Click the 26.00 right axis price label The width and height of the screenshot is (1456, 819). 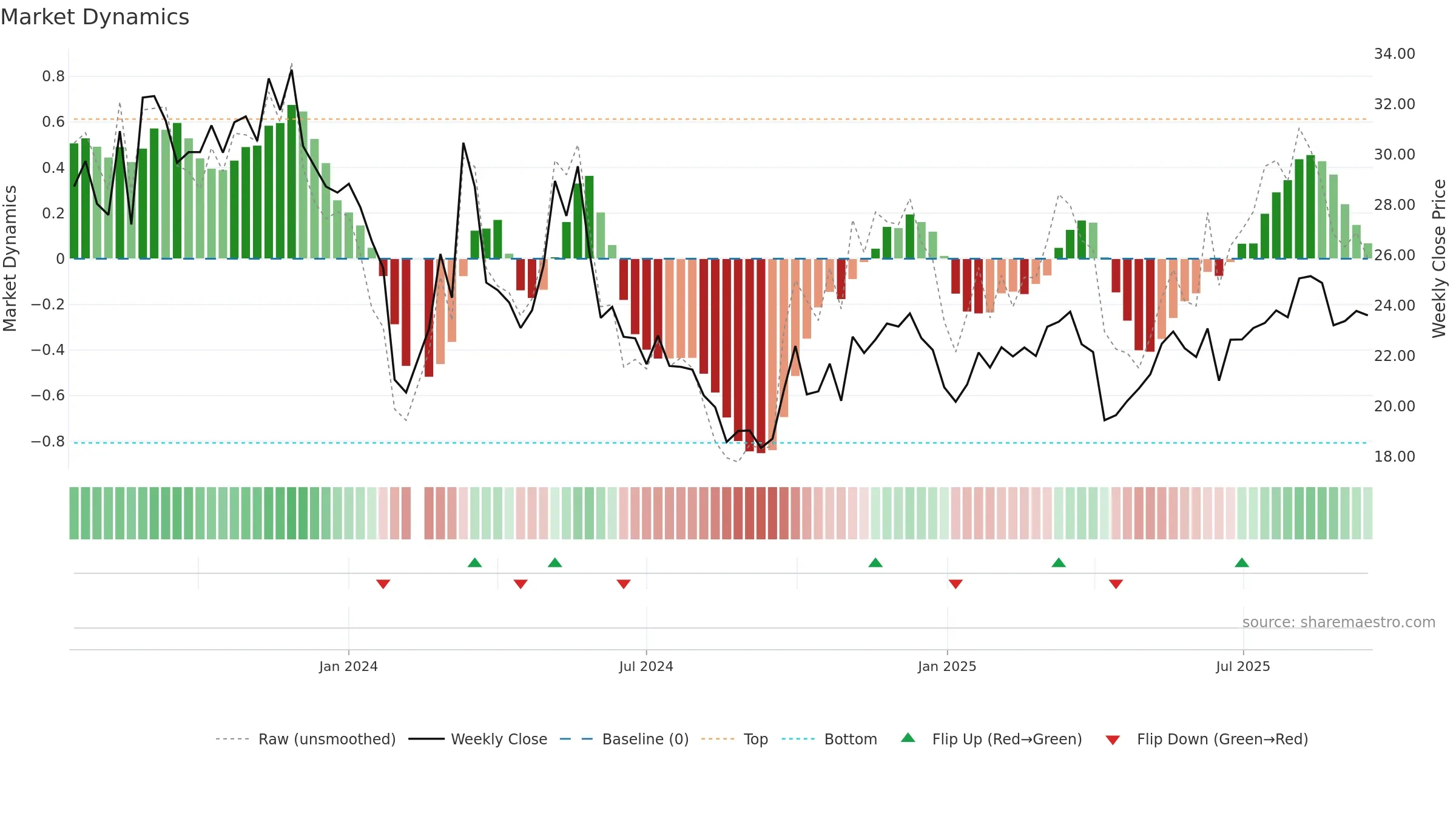click(x=1395, y=255)
